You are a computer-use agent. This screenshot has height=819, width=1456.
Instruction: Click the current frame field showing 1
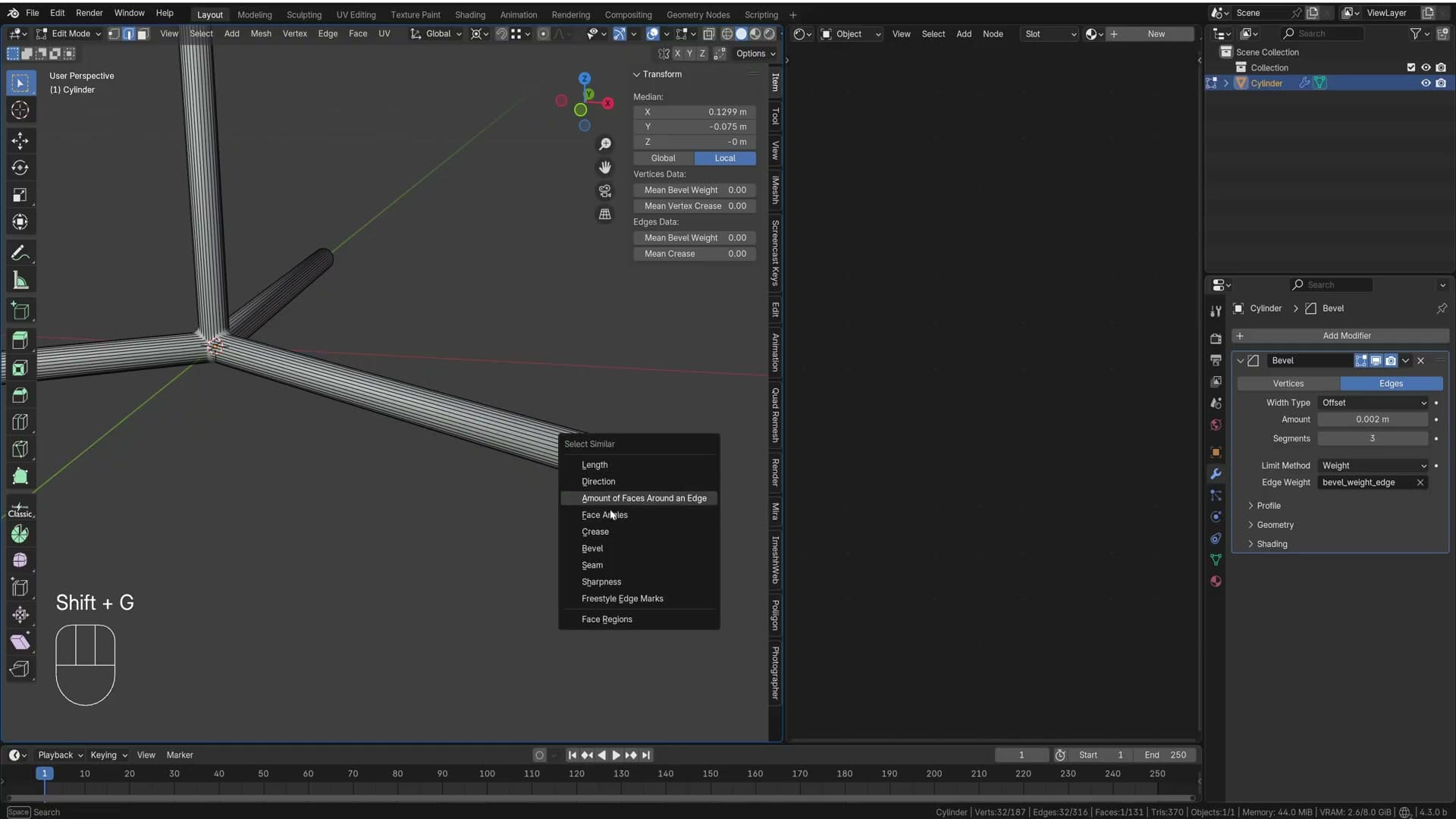coord(1021,755)
